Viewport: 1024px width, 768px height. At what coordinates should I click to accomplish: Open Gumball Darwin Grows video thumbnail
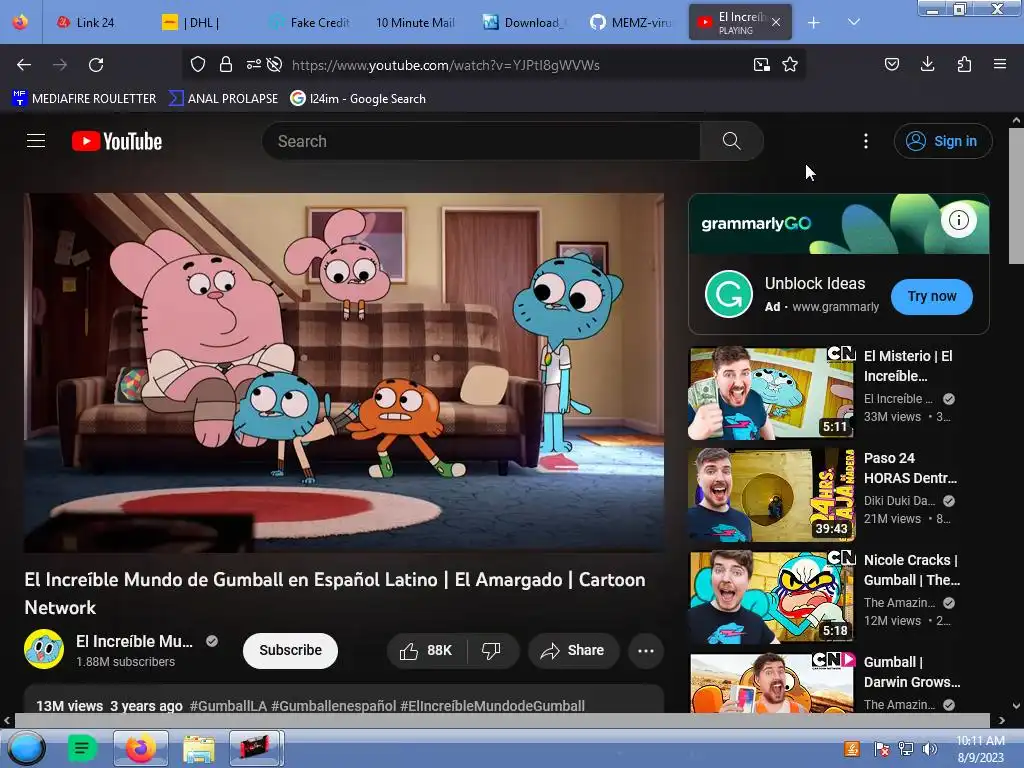772,683
